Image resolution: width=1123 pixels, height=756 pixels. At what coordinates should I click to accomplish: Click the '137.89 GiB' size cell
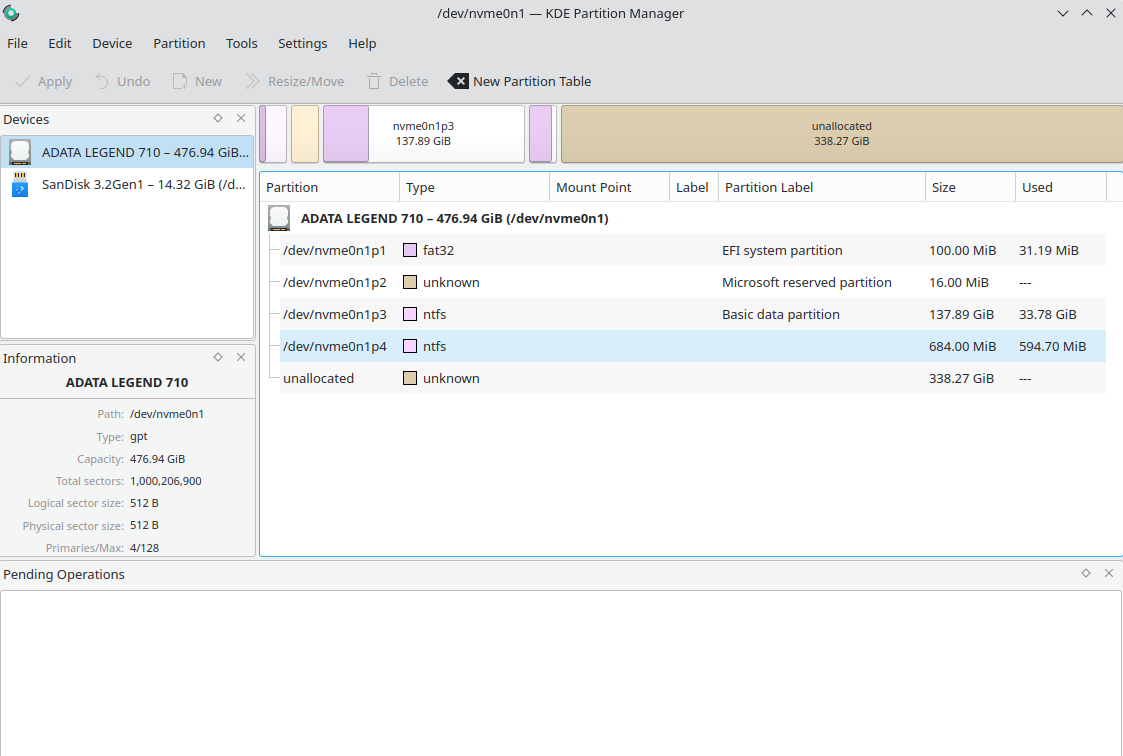click(961, 314)
